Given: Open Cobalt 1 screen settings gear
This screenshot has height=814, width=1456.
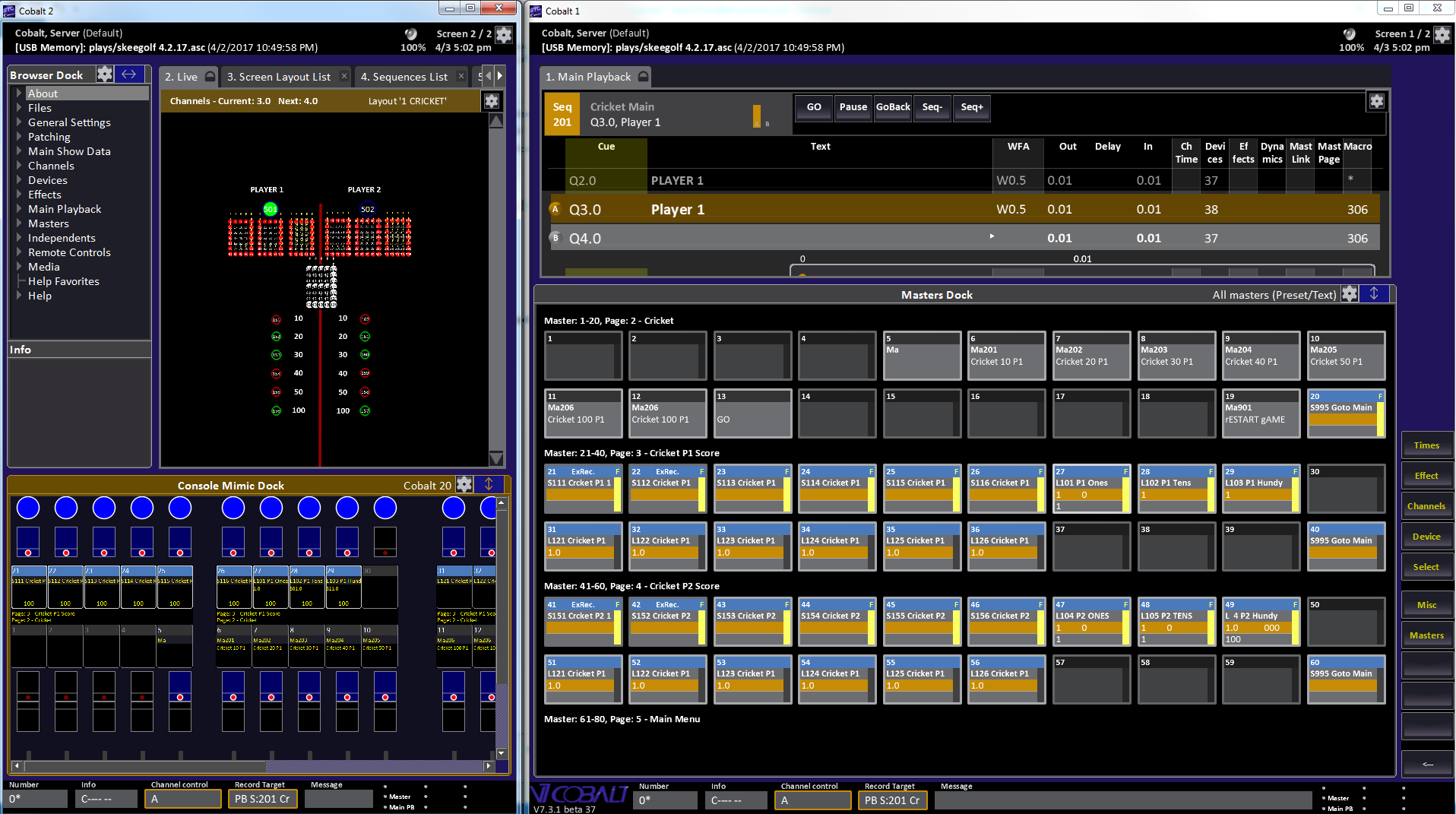Looking at the screenshot, I should [1442, 35].
